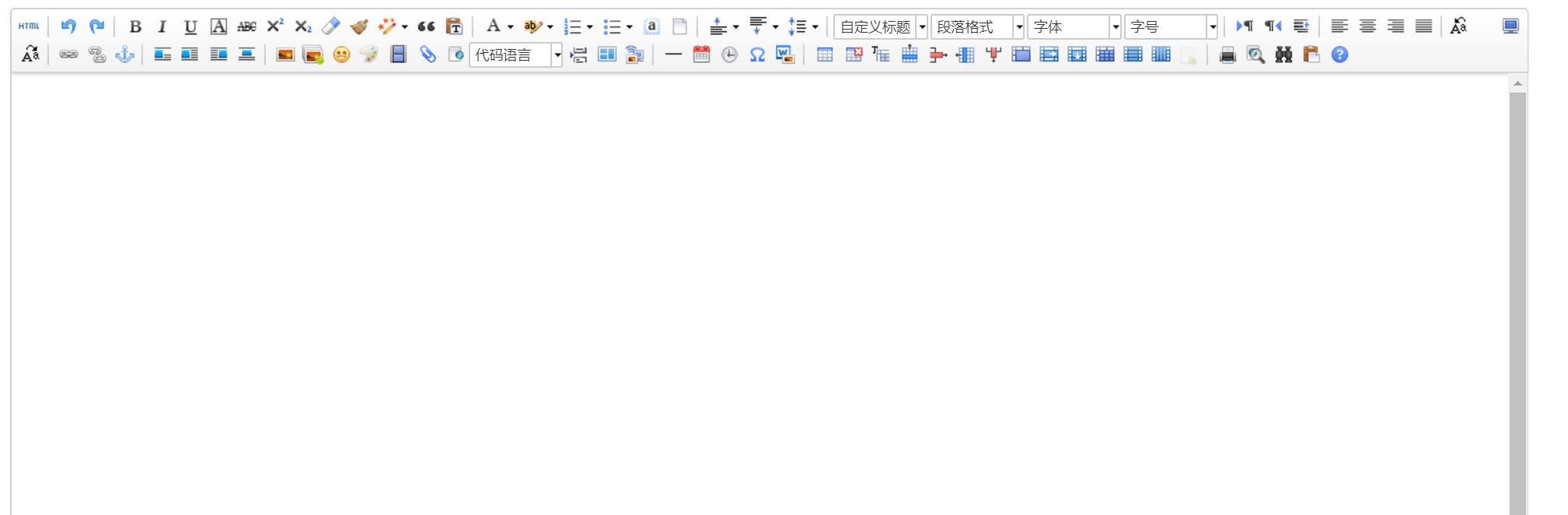Convert text to lowercase
This screenshot has width=1568, height=515.
pyautogui.click(x=30, y=54)
